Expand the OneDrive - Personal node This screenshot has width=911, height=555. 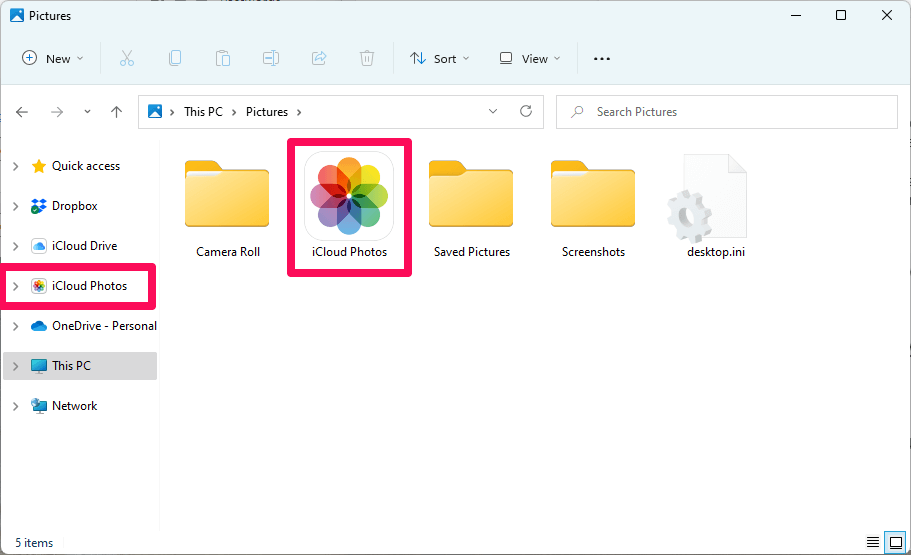16,326
